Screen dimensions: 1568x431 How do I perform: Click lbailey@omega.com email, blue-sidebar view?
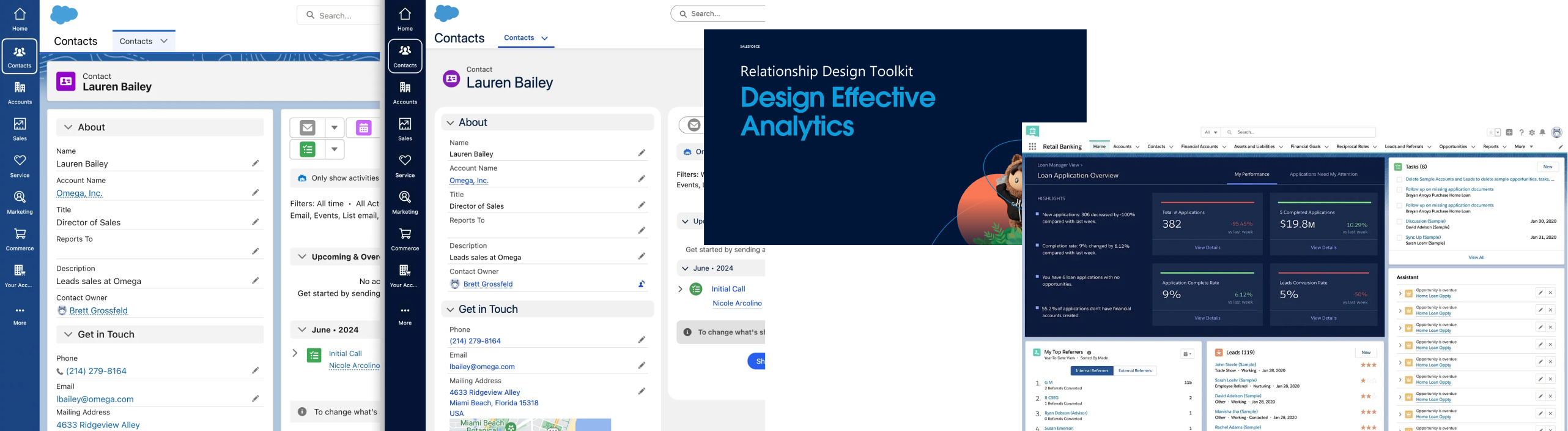click(x=95, y=399)
